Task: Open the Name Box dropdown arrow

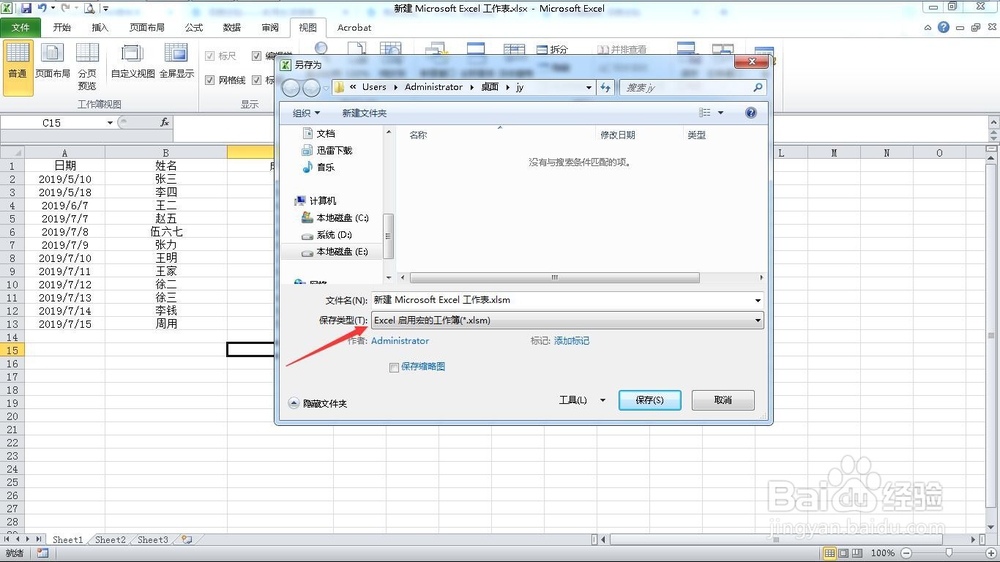Action: click(110, 122)
